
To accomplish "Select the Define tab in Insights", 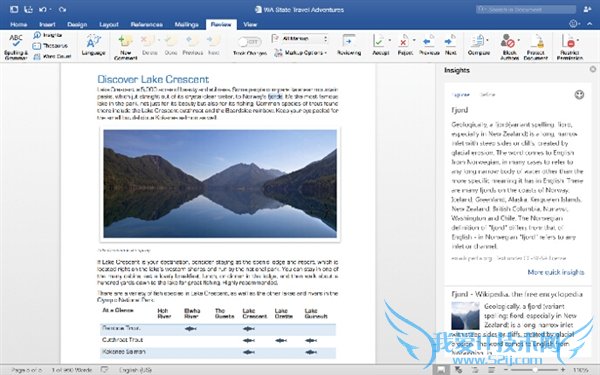I will (x=487, y=95).
